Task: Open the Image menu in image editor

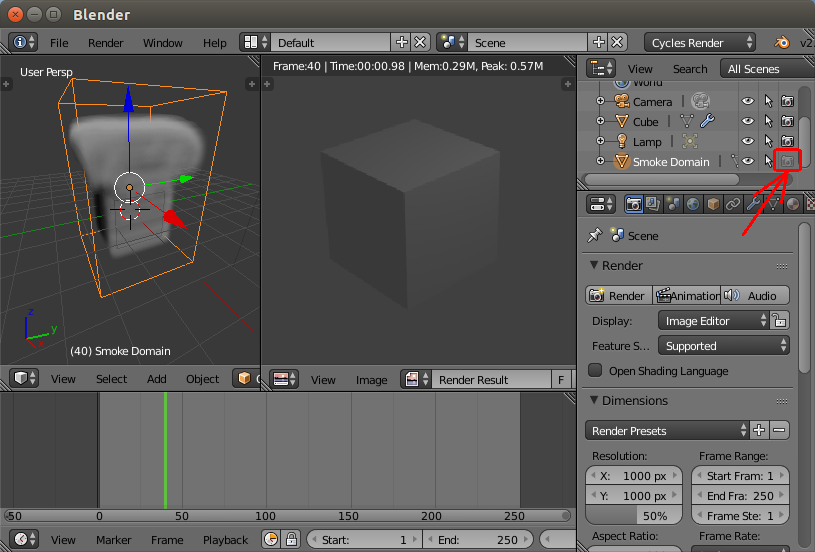Action: pos(372,380)
